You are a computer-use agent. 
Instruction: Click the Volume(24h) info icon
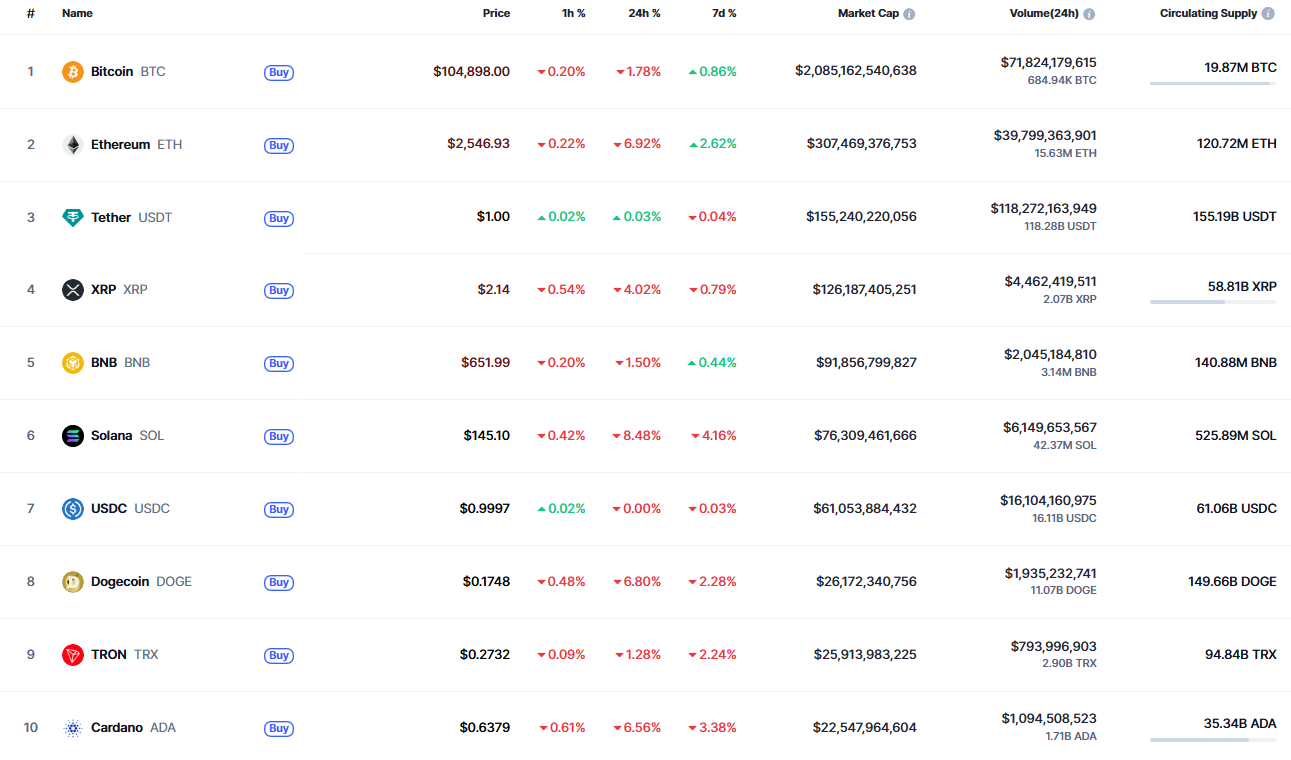pyautogui.click(x=1089, y=14)
